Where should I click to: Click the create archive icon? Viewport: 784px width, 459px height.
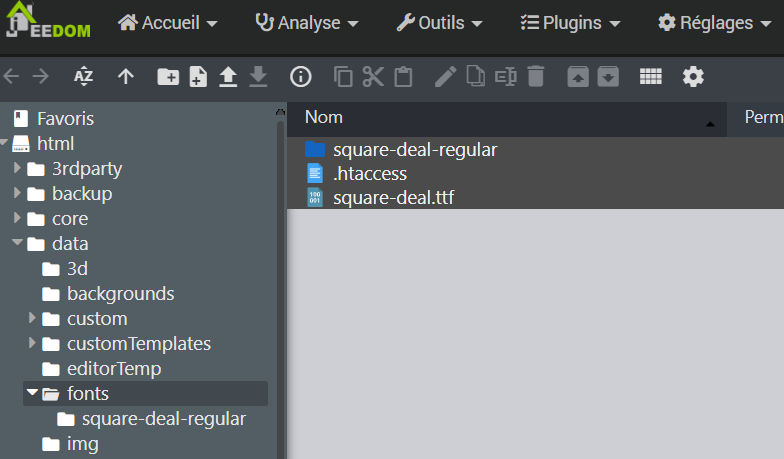608,77
